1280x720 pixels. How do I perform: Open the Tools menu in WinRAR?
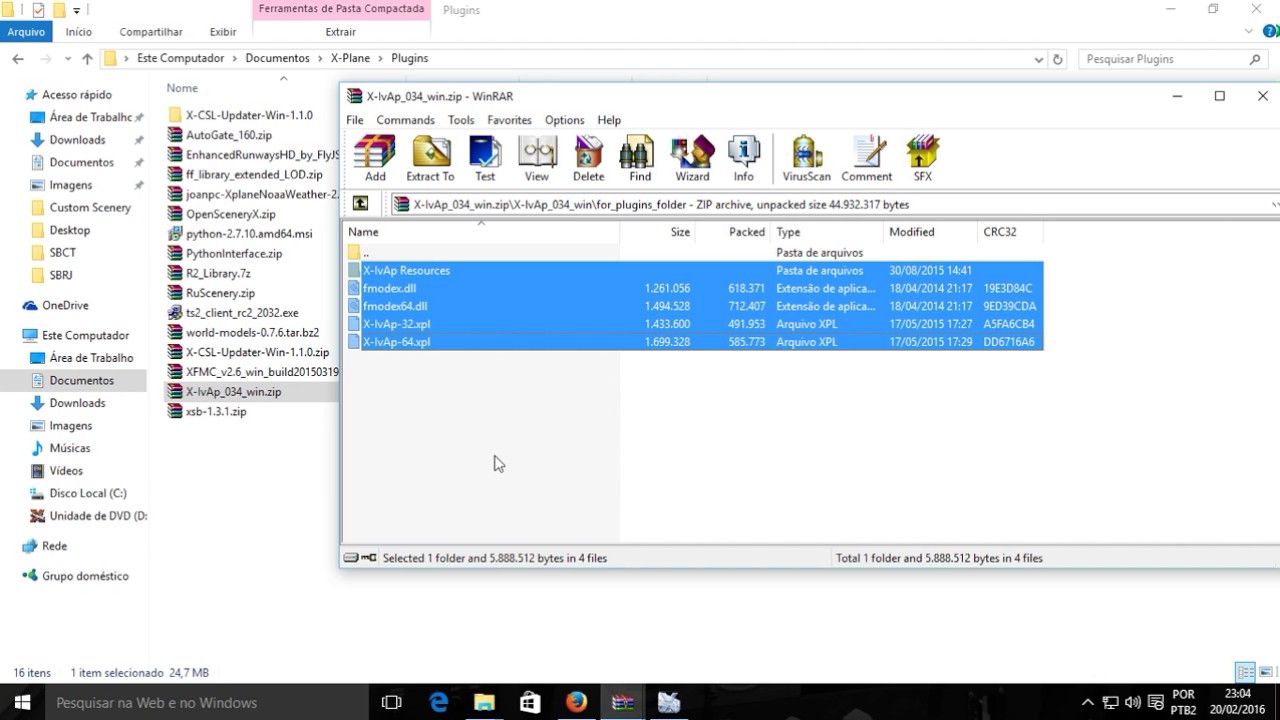(461, 120)
